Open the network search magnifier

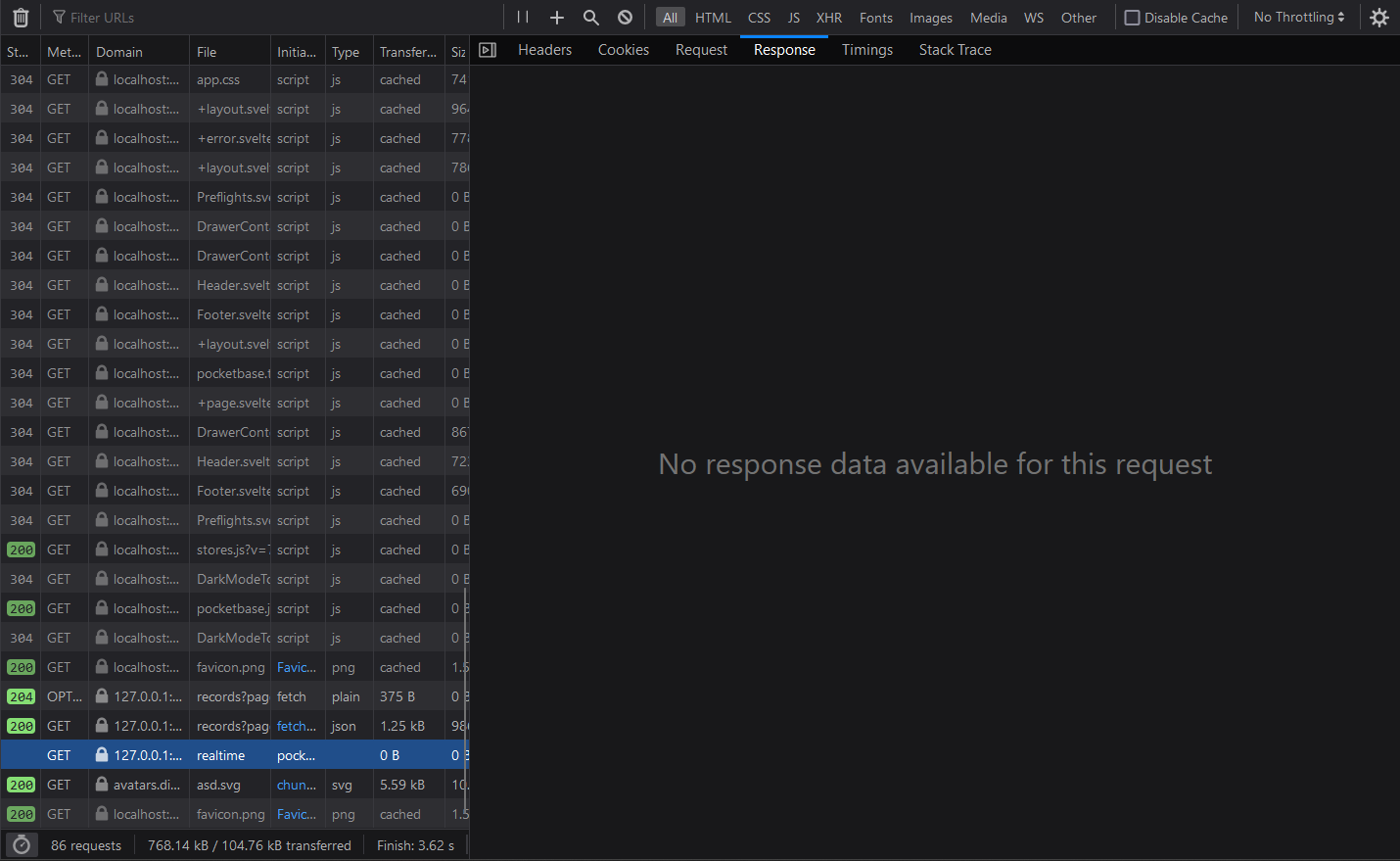591,18
